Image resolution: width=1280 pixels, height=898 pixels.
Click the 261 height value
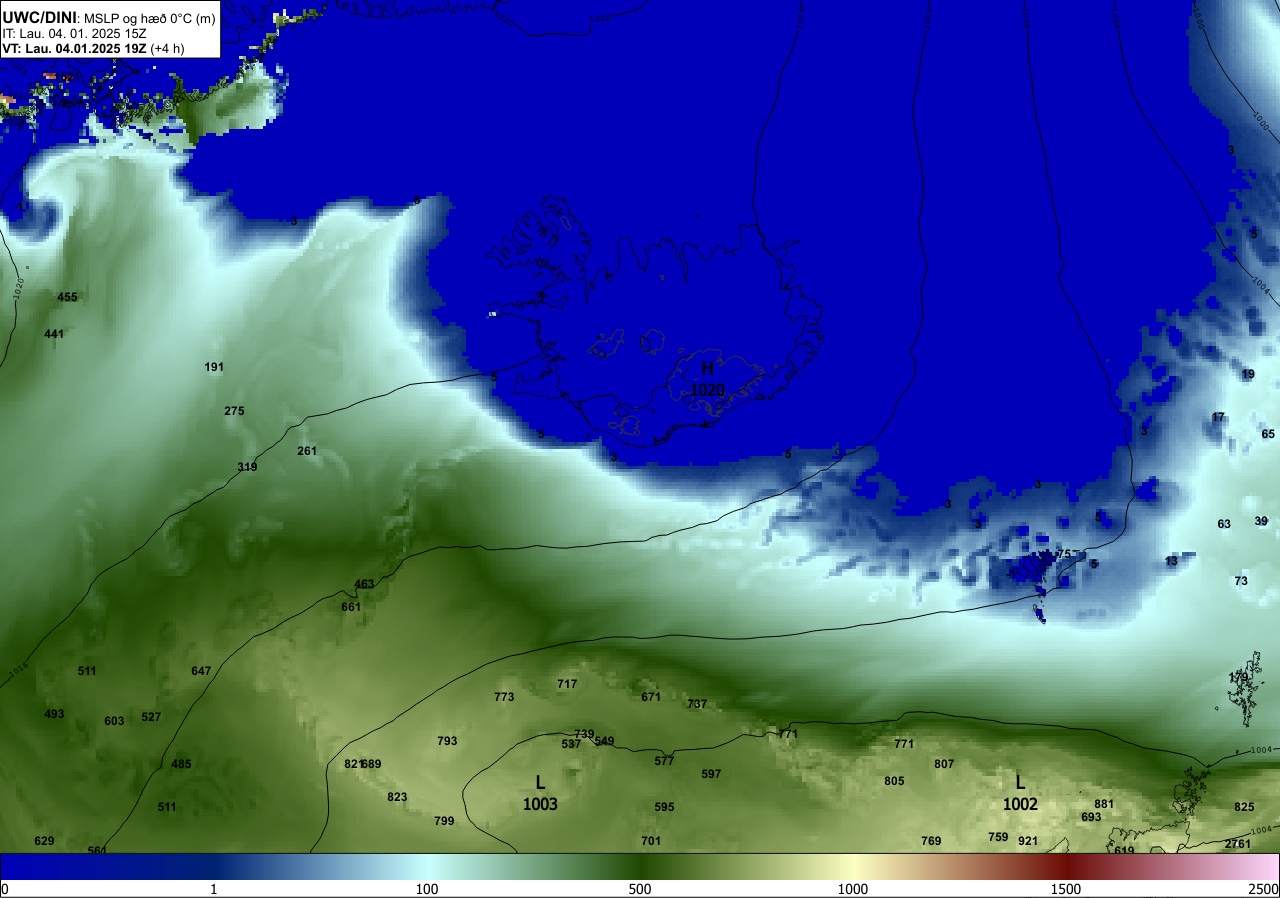(x=307, y=451)
